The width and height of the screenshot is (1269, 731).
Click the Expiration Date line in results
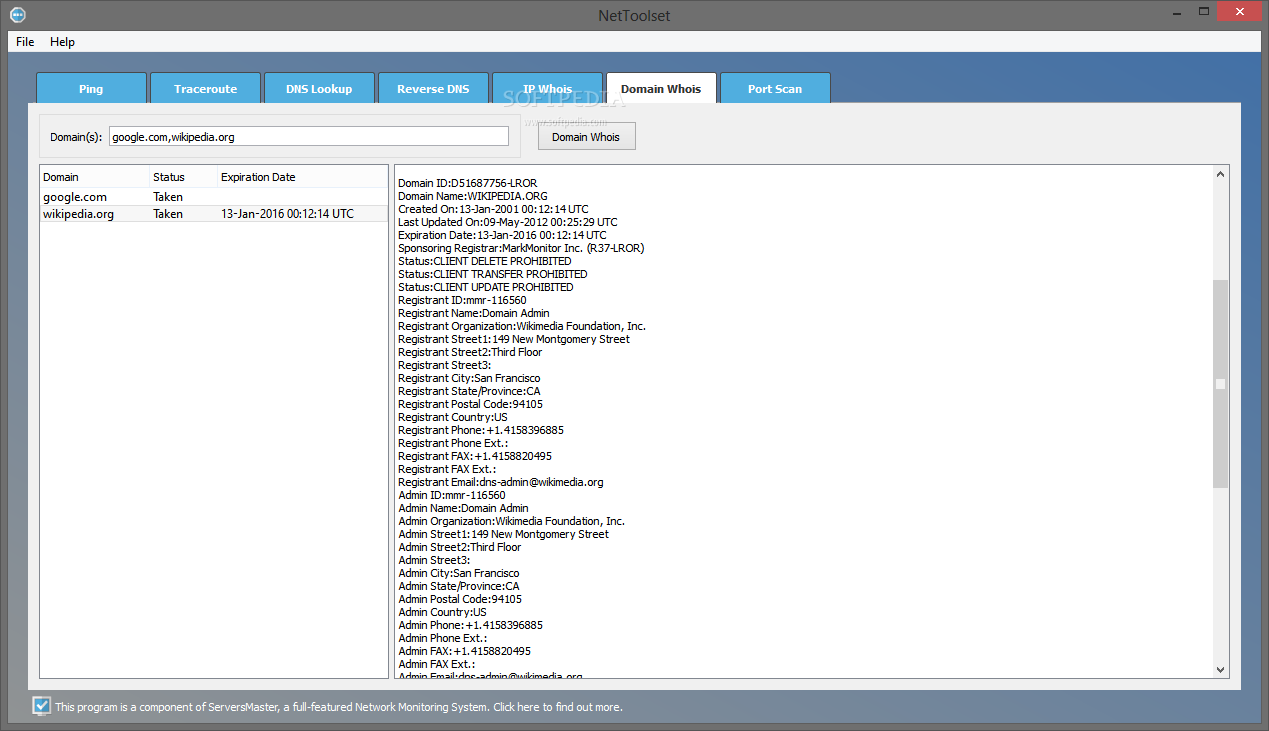pyautogui.click(x=502, y=235)
